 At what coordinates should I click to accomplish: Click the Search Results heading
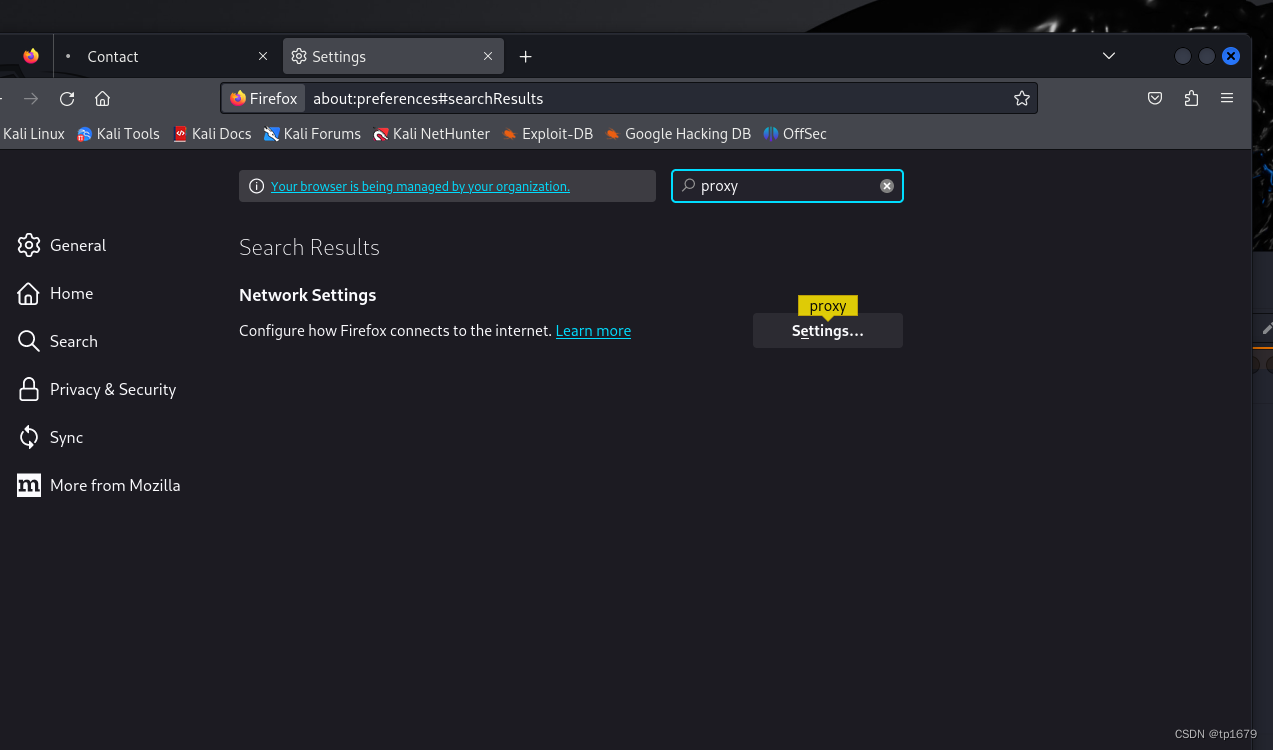309,247
